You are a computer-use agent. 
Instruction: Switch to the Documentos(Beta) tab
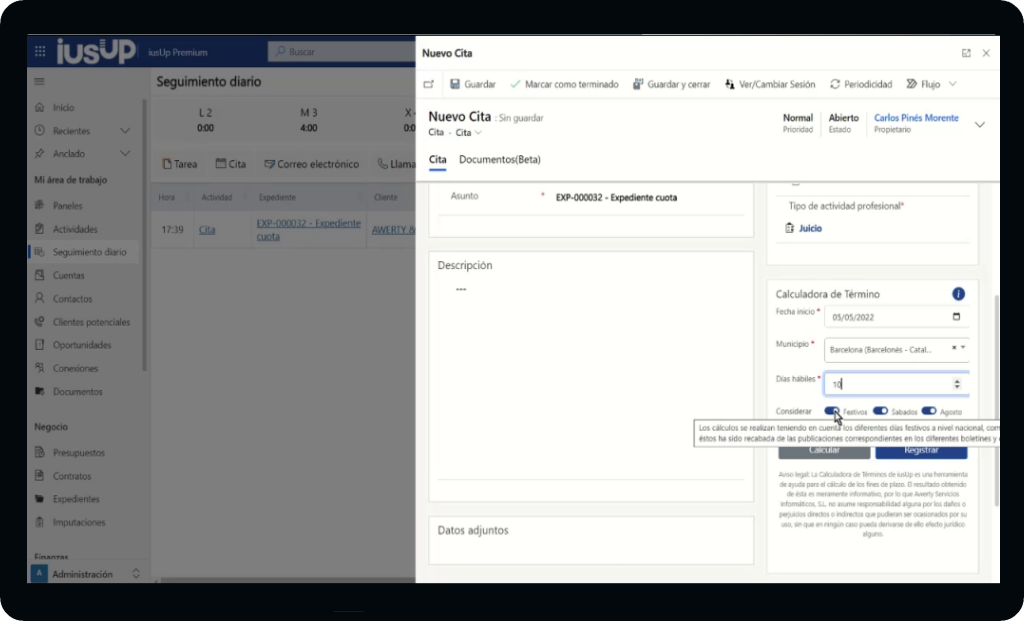tap(500, 160)
